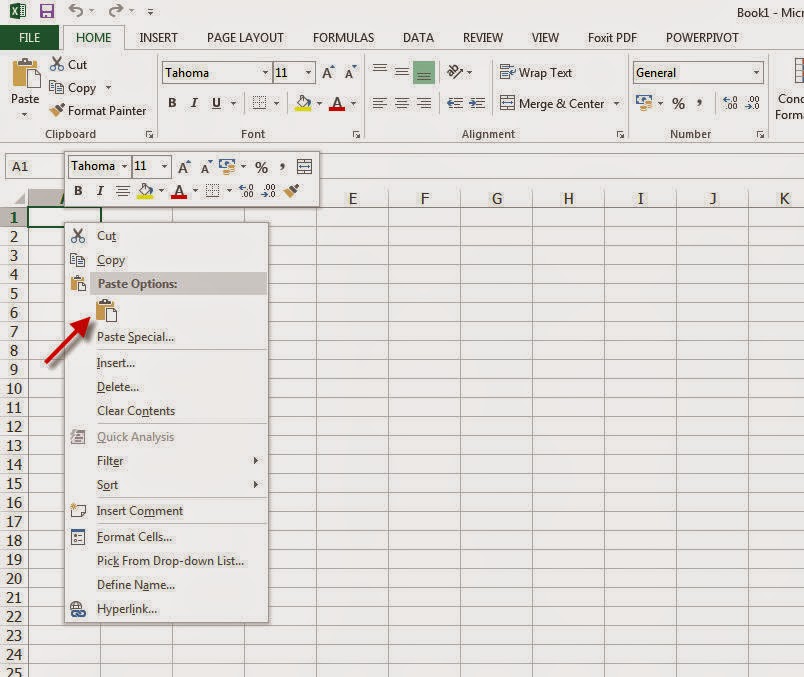The image size is (804, 677).
Task: Click the Undo arrow icon
Action: point(76,10)
